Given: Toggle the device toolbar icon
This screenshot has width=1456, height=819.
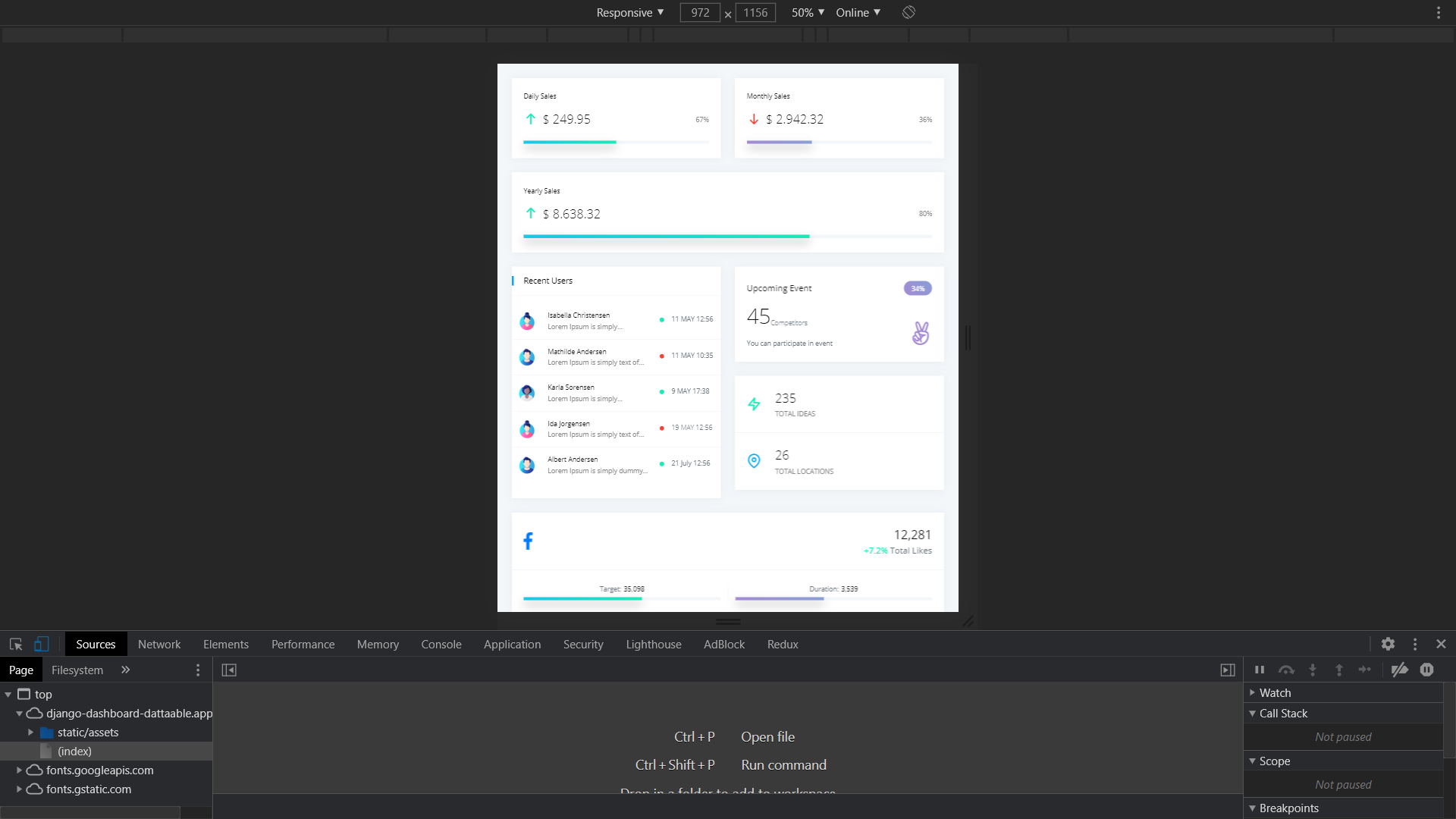Looking at the screenshot, I should coord(41,644).
